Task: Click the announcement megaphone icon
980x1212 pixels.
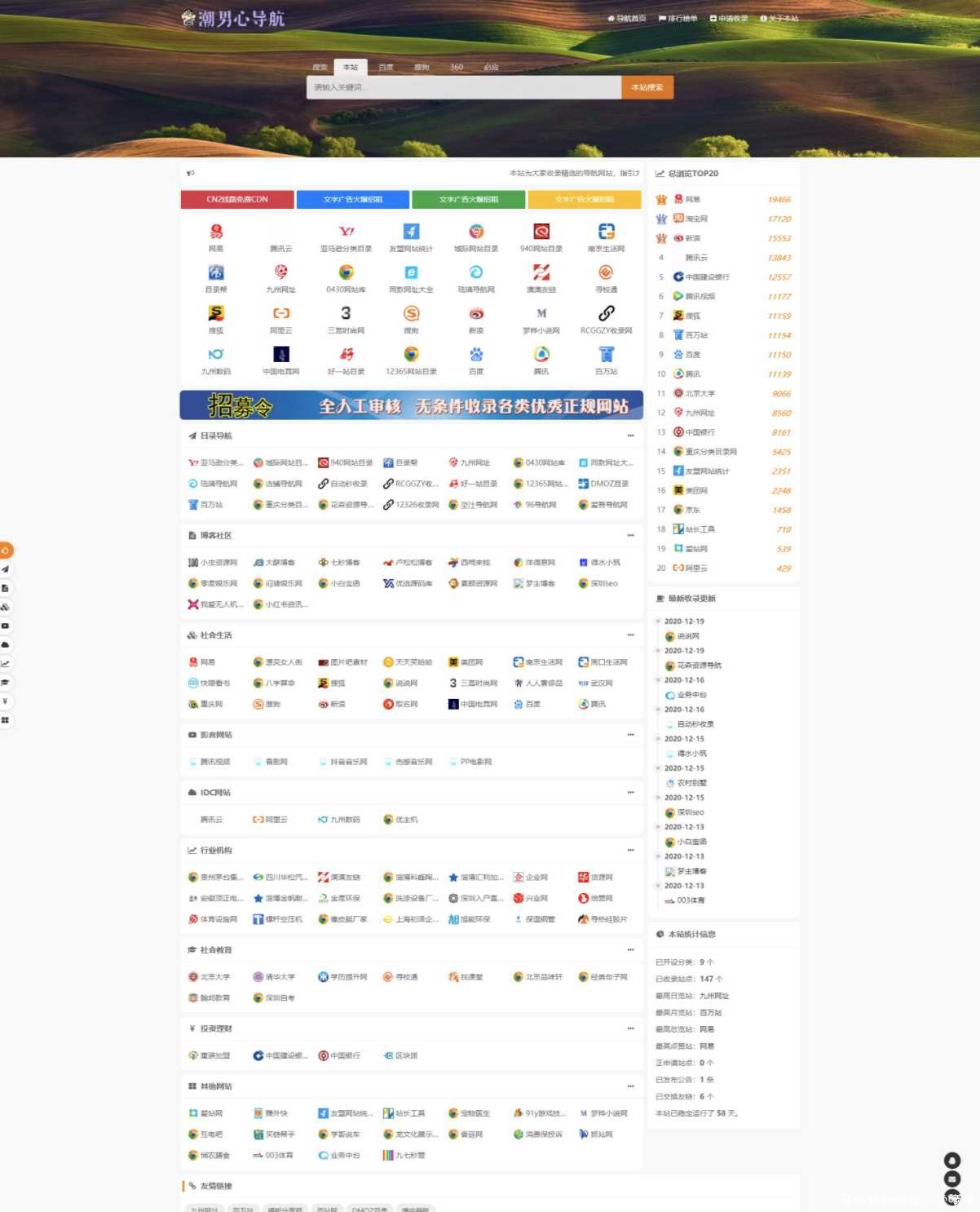Action: (191, 173)
